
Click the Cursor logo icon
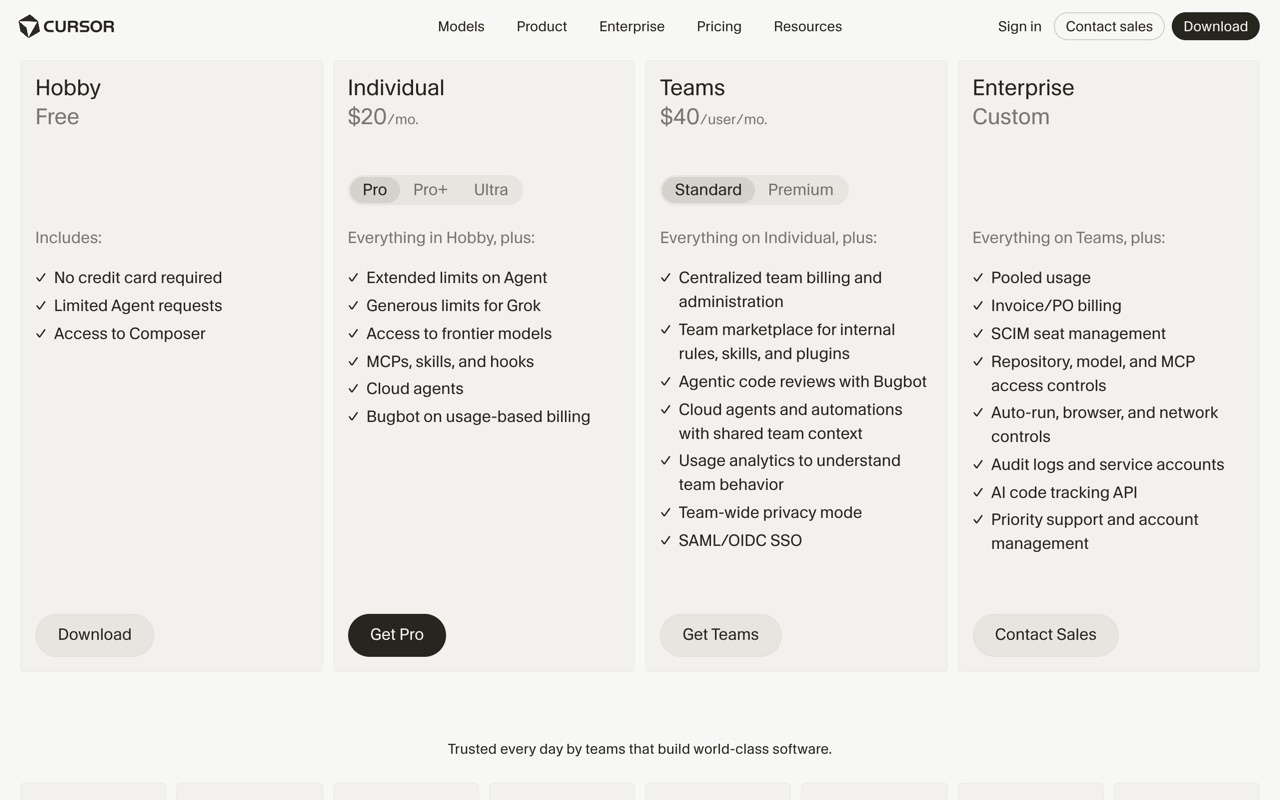(29, 27)
